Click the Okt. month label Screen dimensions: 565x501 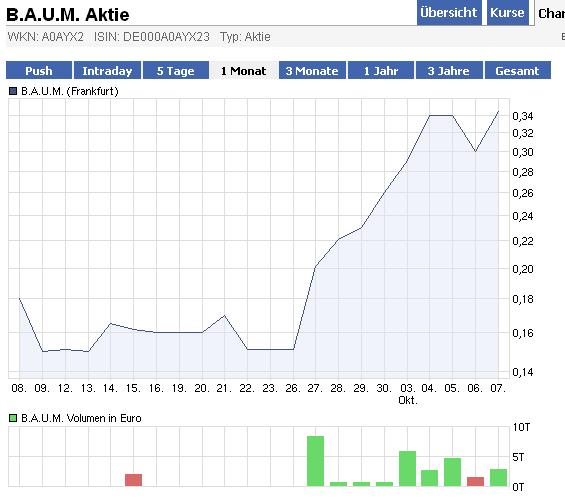point(408,400)
